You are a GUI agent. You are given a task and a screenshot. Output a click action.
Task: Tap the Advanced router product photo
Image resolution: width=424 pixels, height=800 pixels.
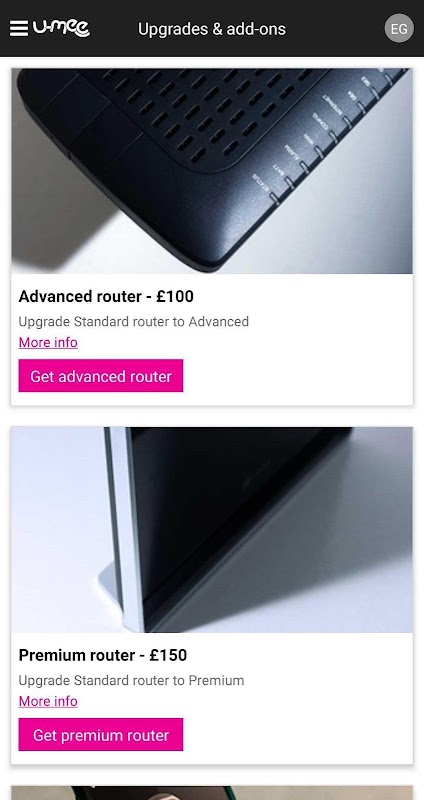click(212, 171)
